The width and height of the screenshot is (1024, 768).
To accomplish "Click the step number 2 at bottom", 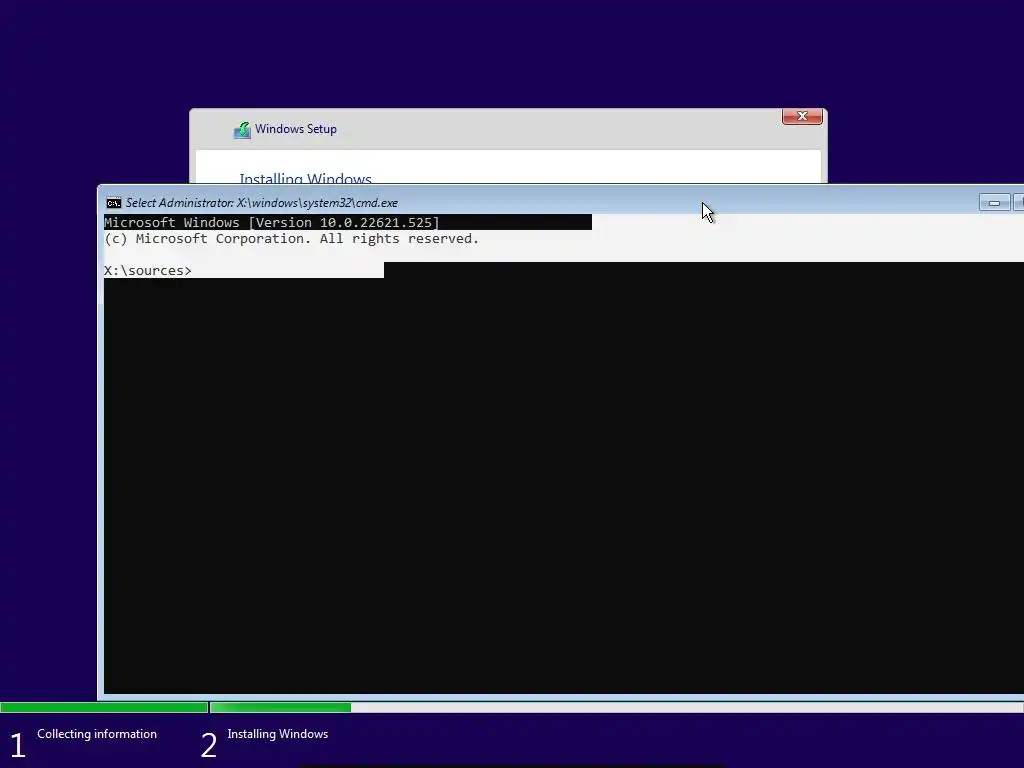I will [208, 746].
